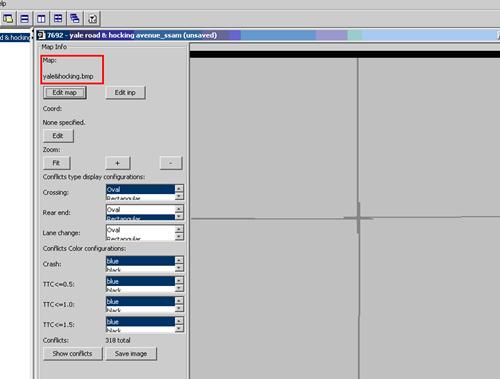Select blue in the TTC<=0.5 color list

[140, 281]
